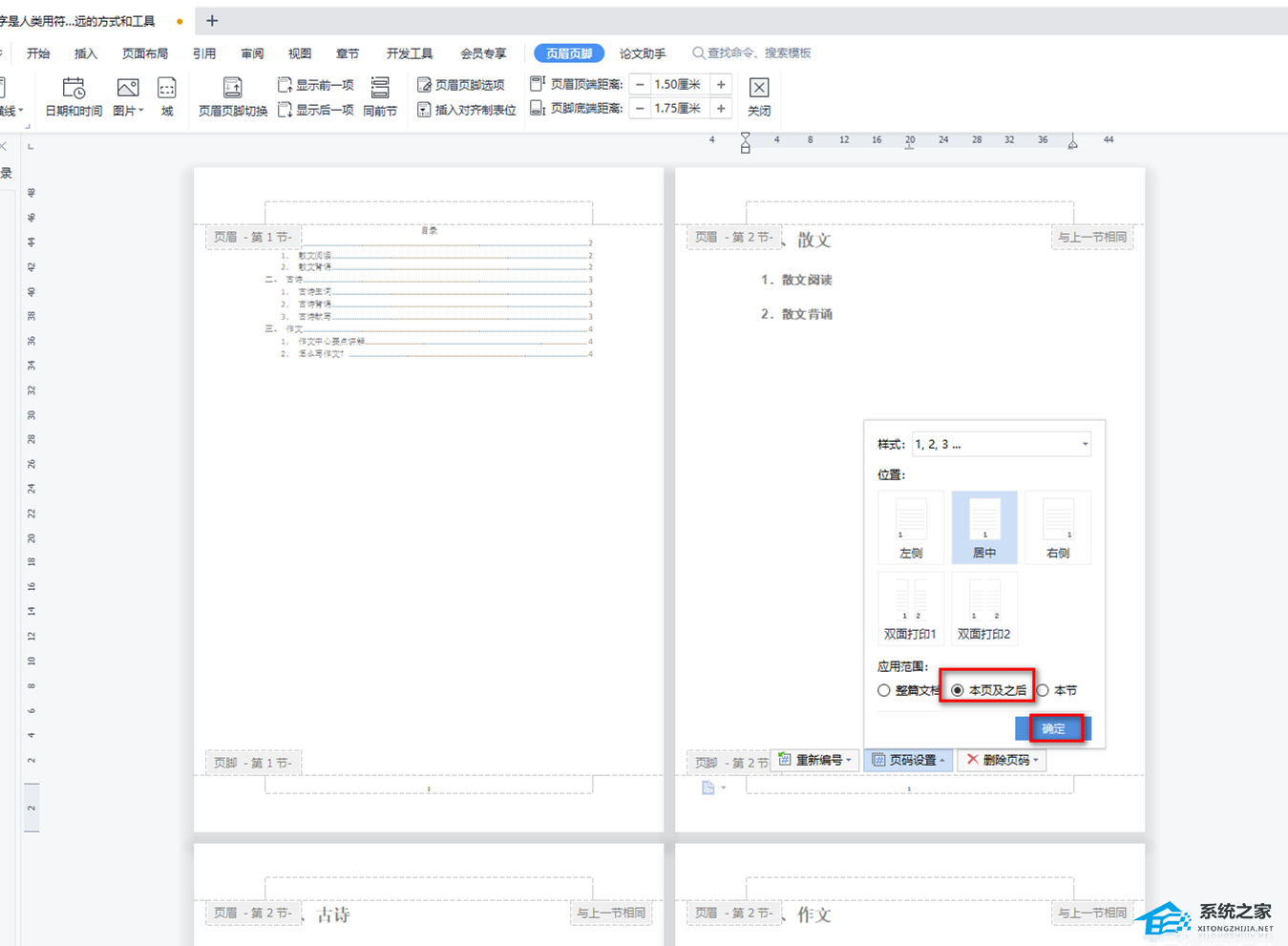
Task: Decrease header top distance minus button
Action: (x=640, y=85)
